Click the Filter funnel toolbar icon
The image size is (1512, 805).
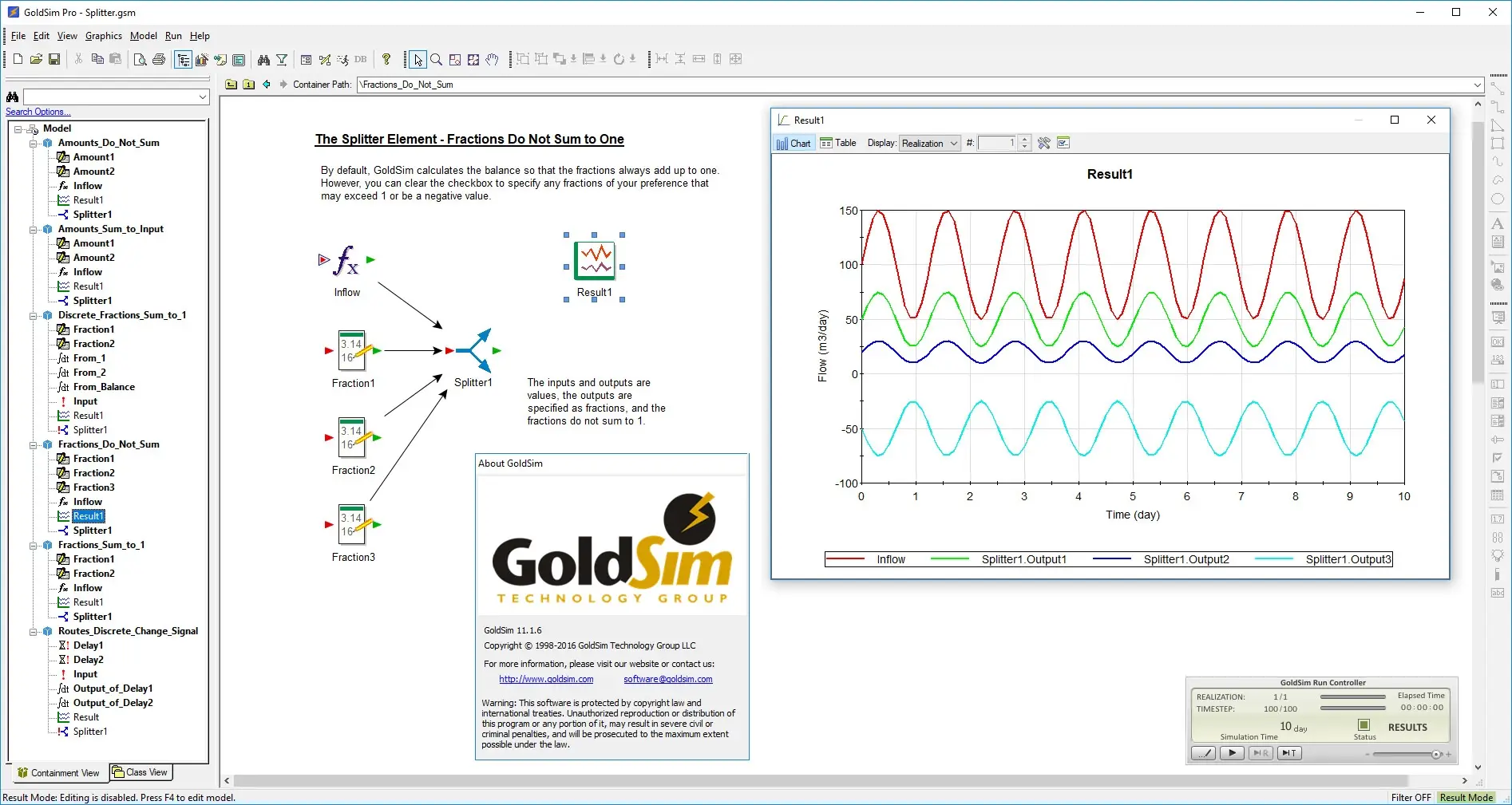[282, 59]
